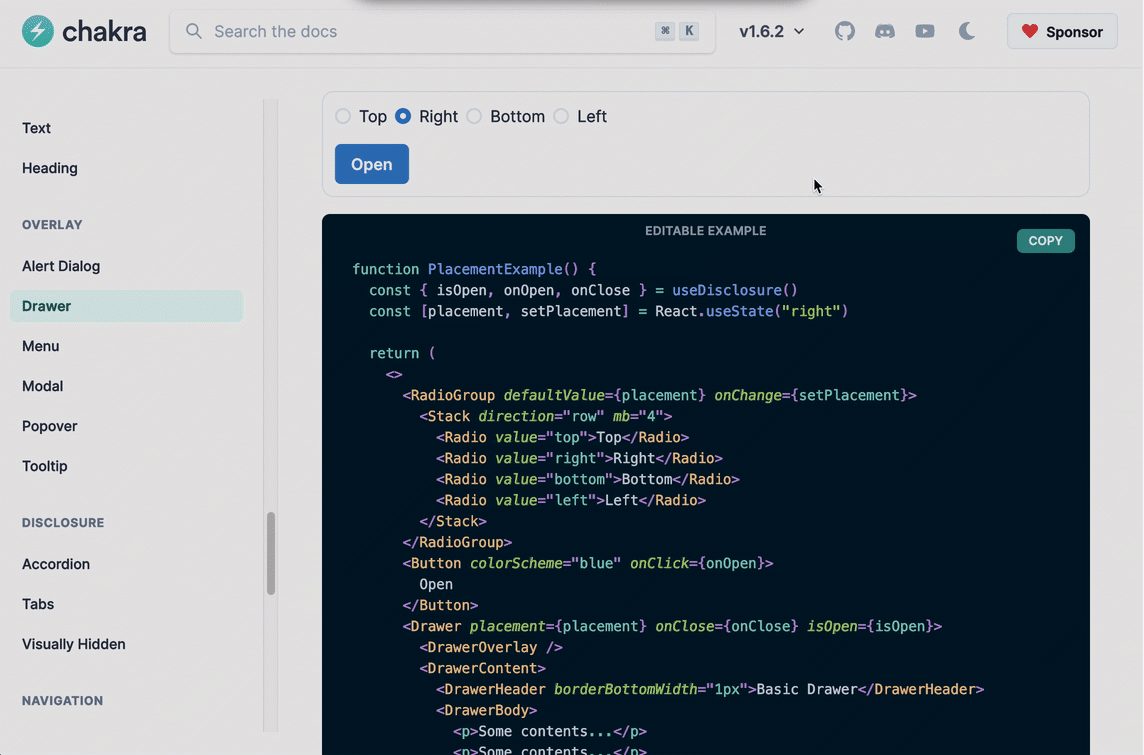Open the Heading docs page
Viewport: 1144px width, 755px height.
50,168
